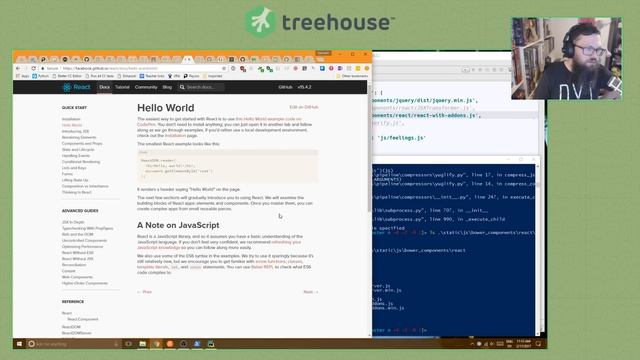Switch to Chrome from the taskbar
This screenshot has height=360, width=640.
(156, 344)
